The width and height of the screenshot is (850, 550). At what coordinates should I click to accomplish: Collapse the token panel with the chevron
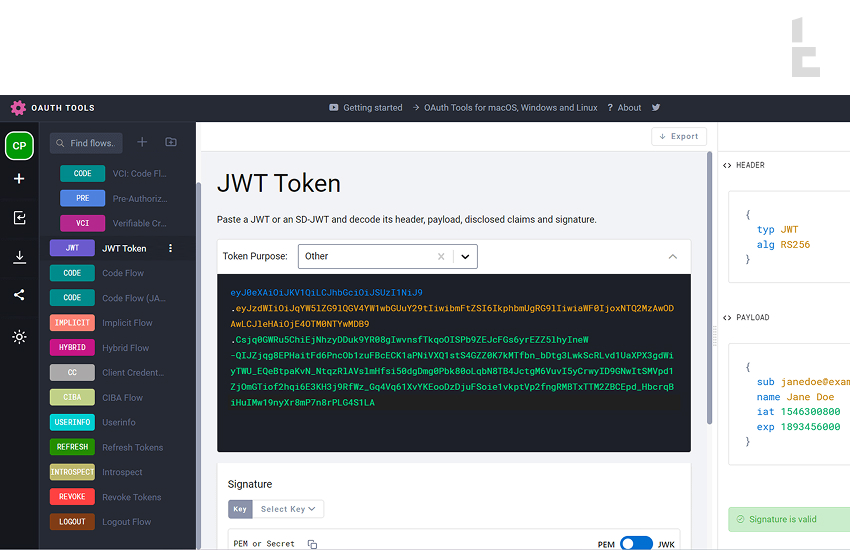tap(672, 256)
